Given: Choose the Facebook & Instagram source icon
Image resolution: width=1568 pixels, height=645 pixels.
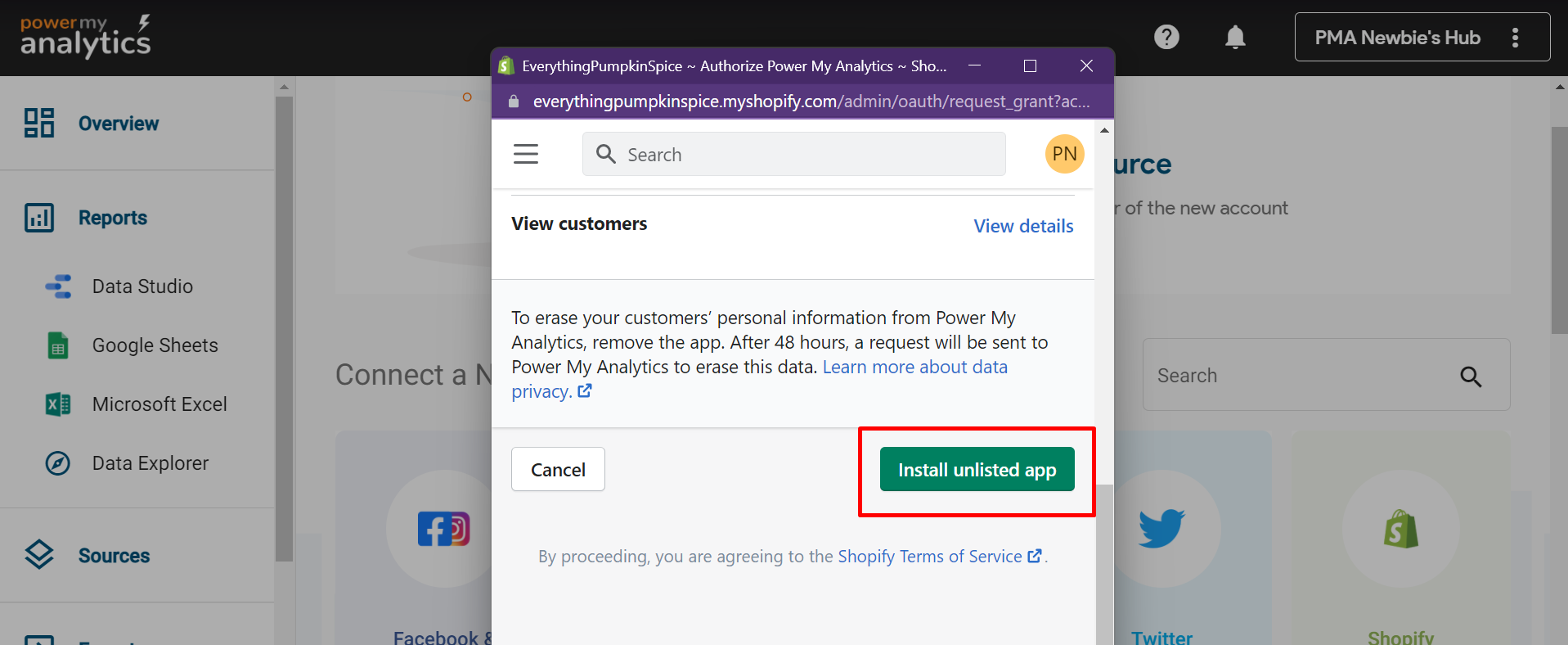Looking at the screenshot, I should coord(443,529).
